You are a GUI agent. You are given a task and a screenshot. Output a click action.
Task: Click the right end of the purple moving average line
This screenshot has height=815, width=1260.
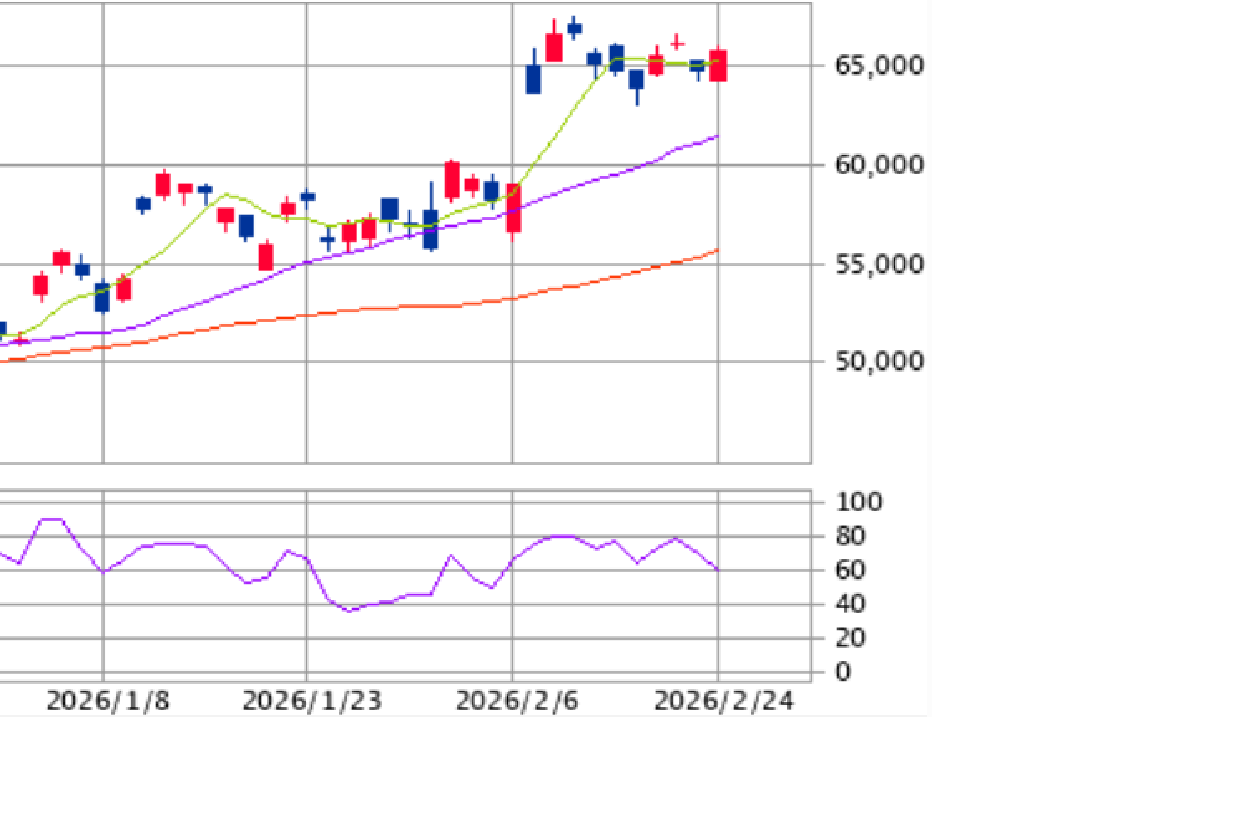coord(716,136)
